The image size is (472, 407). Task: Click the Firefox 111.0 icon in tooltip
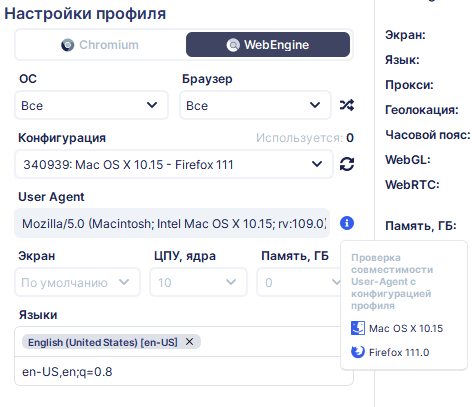tap(358, 352)
